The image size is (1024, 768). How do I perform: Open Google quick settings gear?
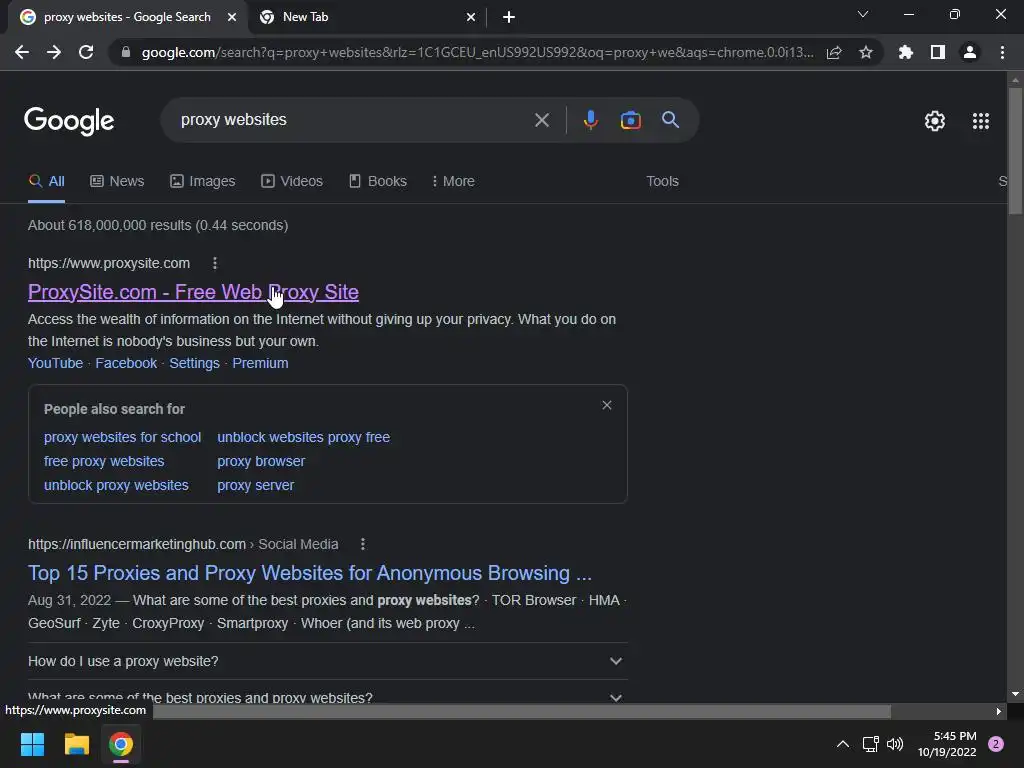(935, 121)
